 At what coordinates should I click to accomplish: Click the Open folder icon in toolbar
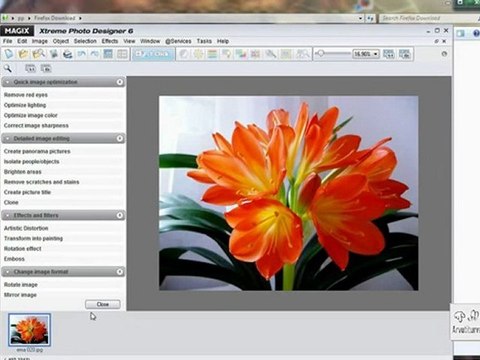[x=23, y=54]
